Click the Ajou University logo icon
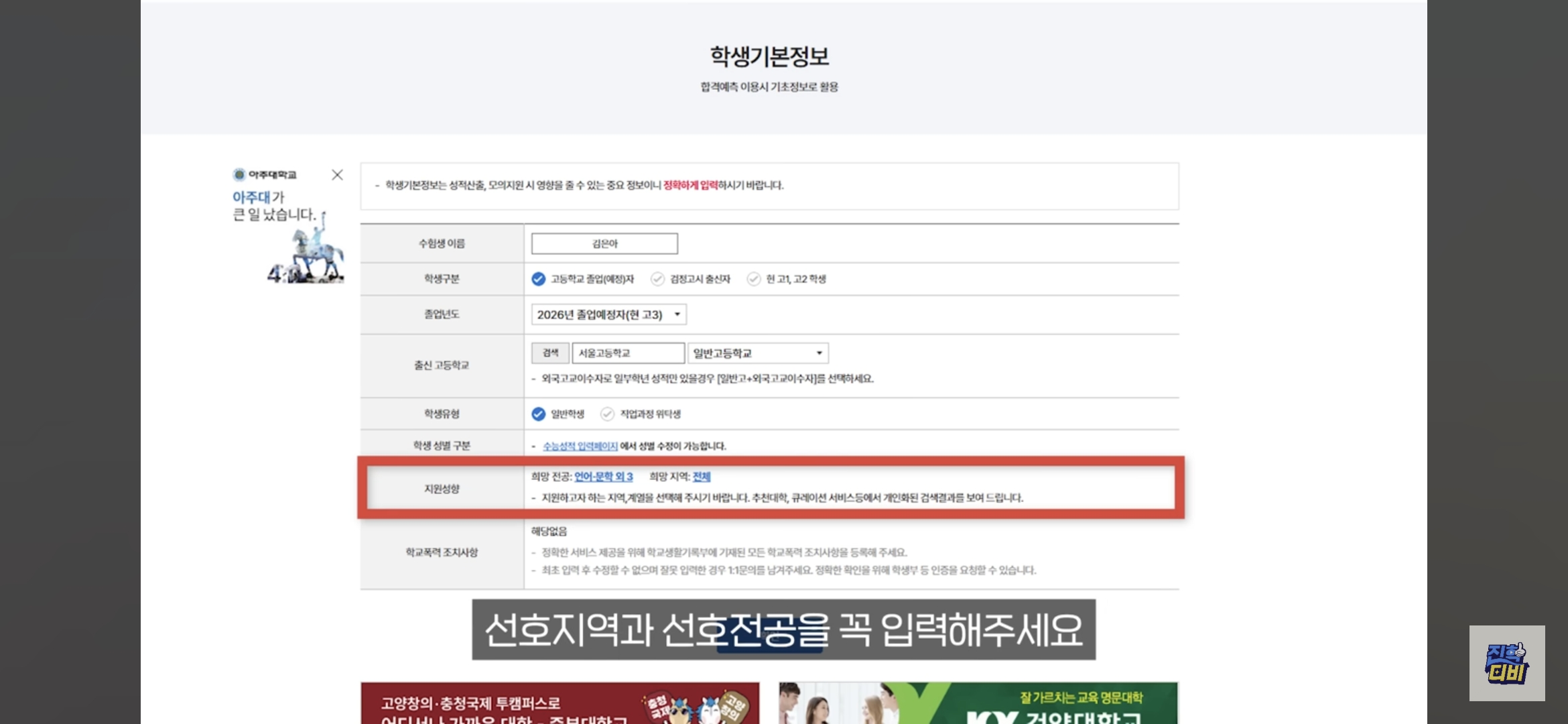The height and width of the screenshot is (724, 1568). 239,175
